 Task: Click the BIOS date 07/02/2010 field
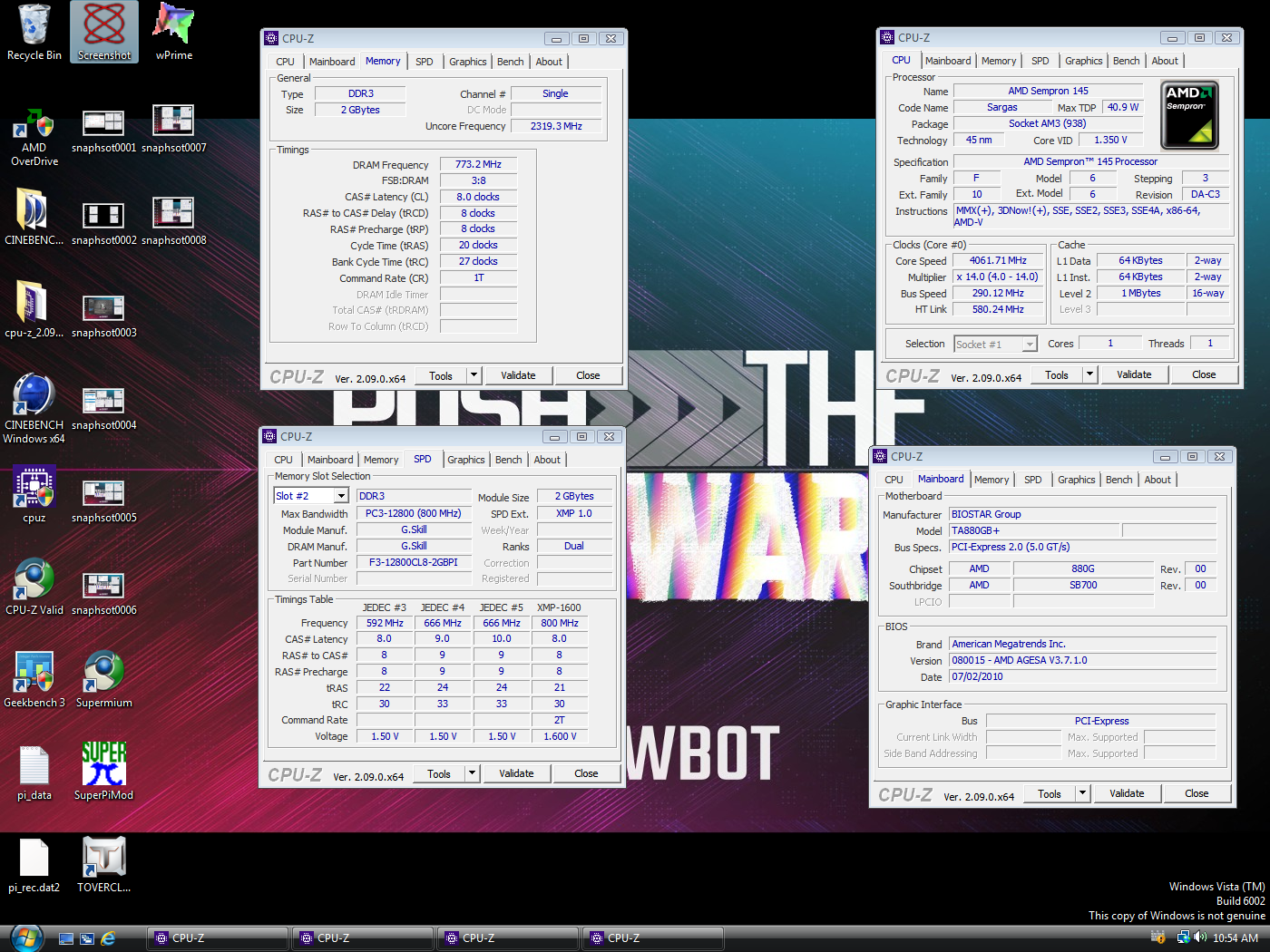click(1084, 676)
